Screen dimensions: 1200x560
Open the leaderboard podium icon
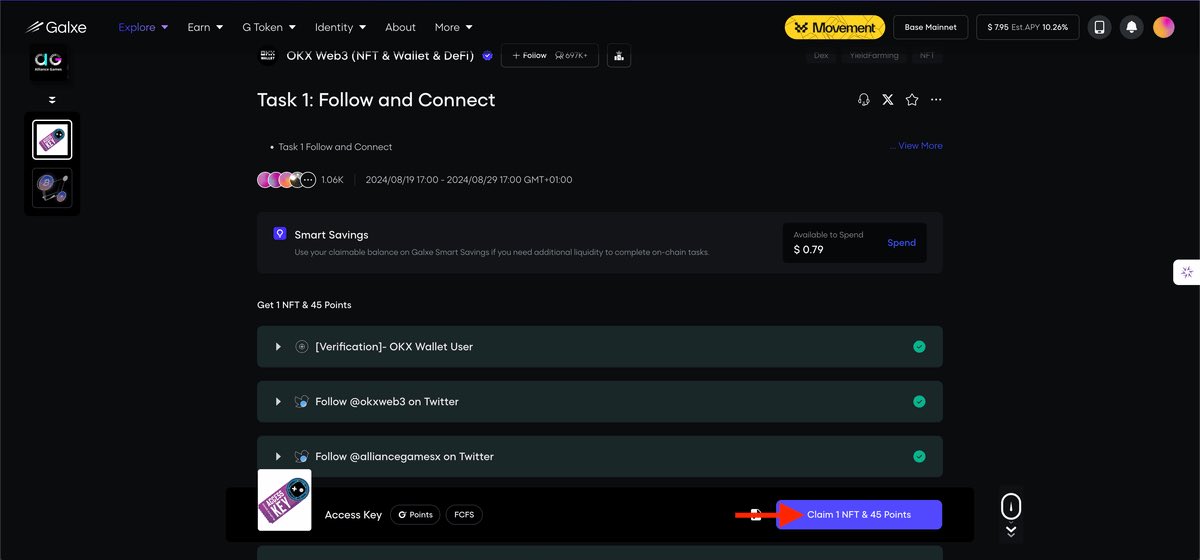pos(619,55)
